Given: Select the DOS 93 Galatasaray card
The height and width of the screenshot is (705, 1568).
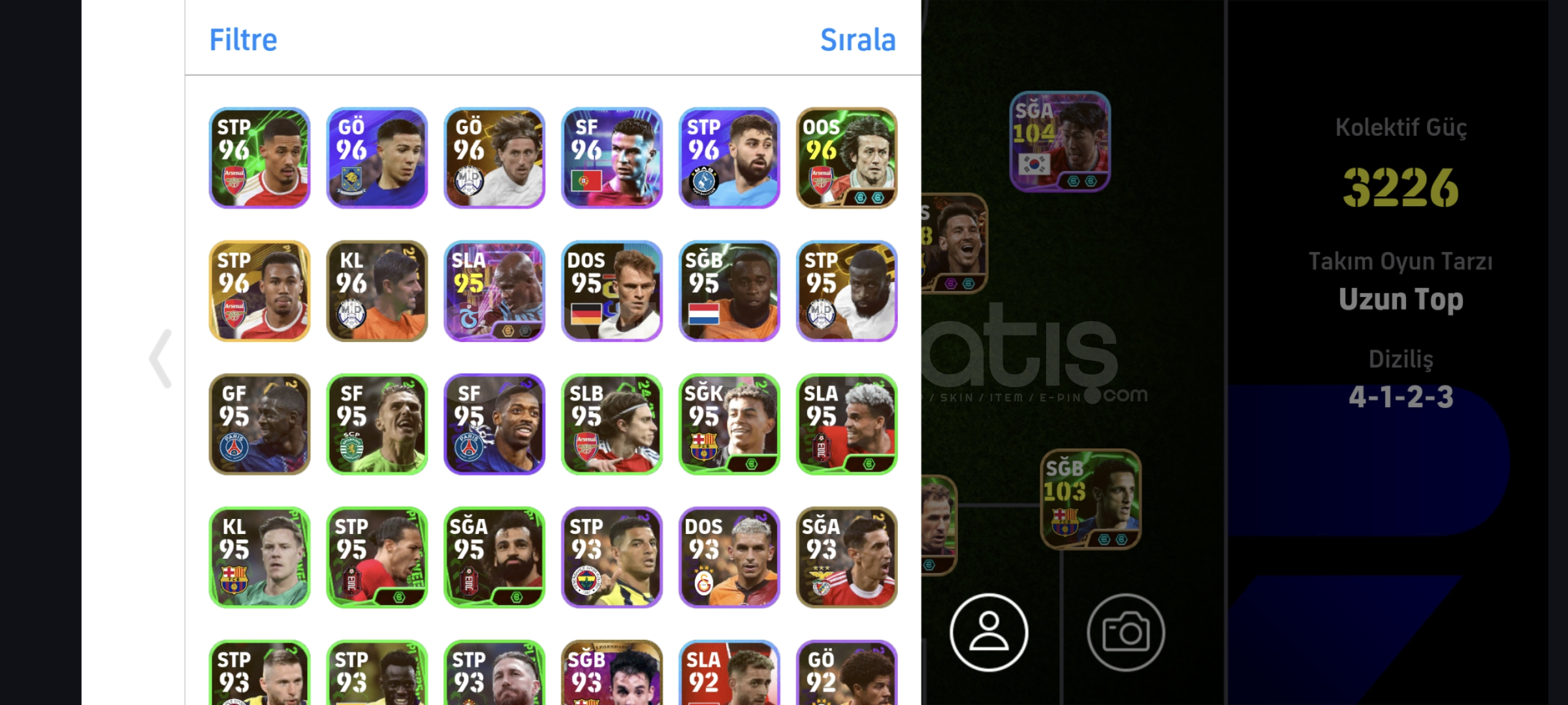Looking at the screenshot, I should [x=729, y=557].
